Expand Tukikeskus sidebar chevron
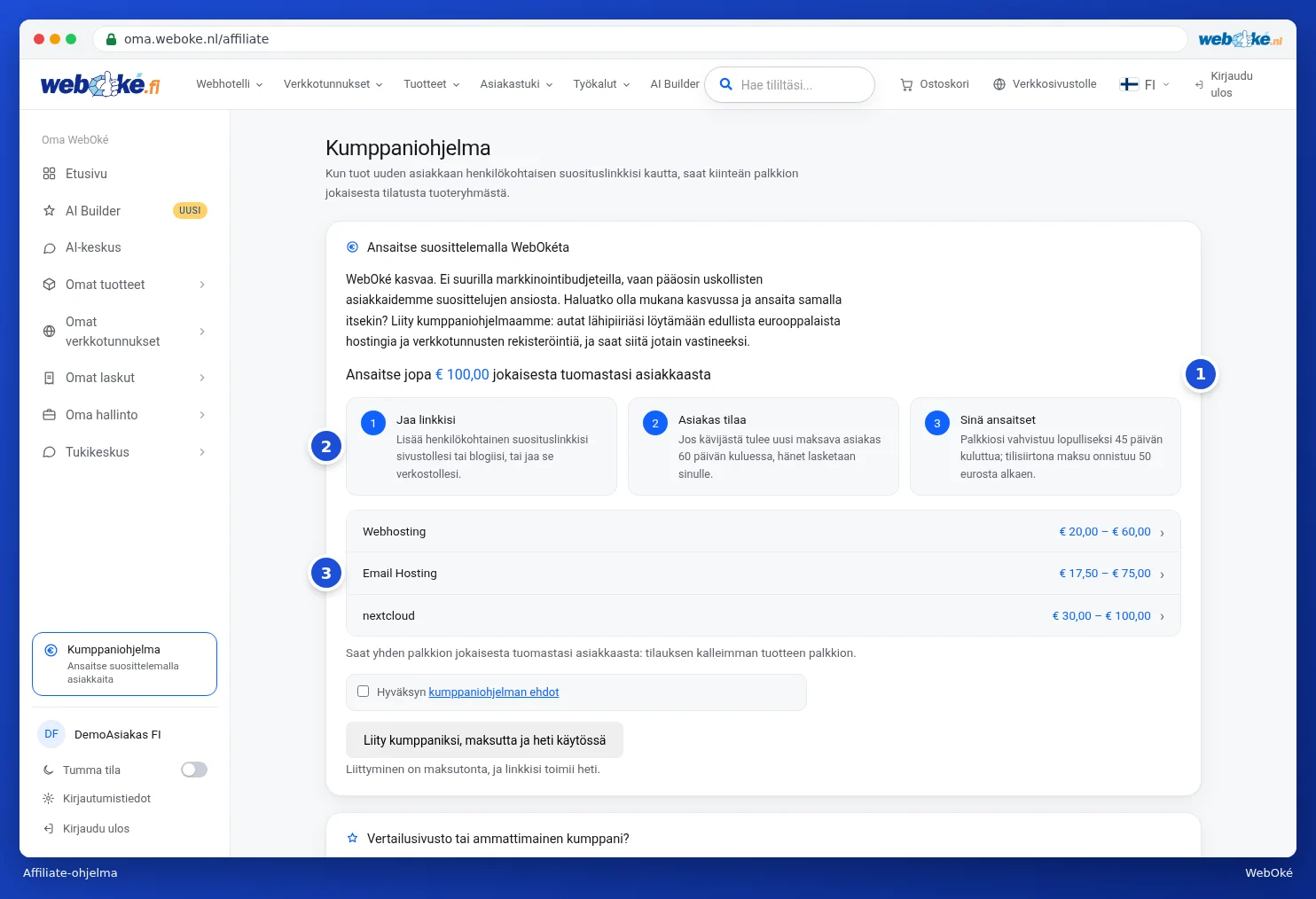 point(202,452)
